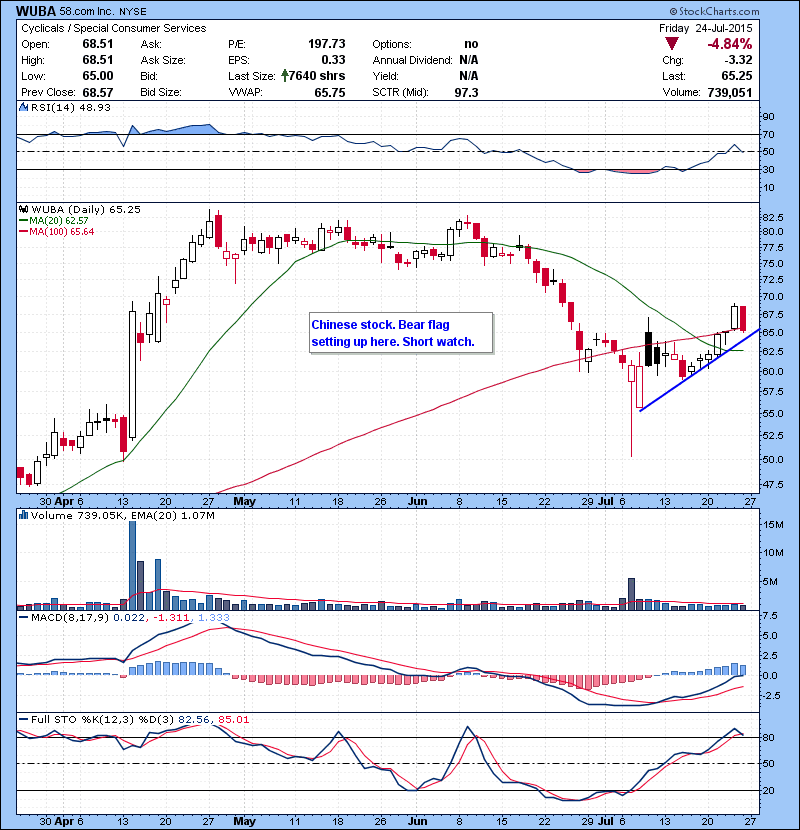
Task: Click the VWAP value 65.75
Action: (x=329, y=92)
